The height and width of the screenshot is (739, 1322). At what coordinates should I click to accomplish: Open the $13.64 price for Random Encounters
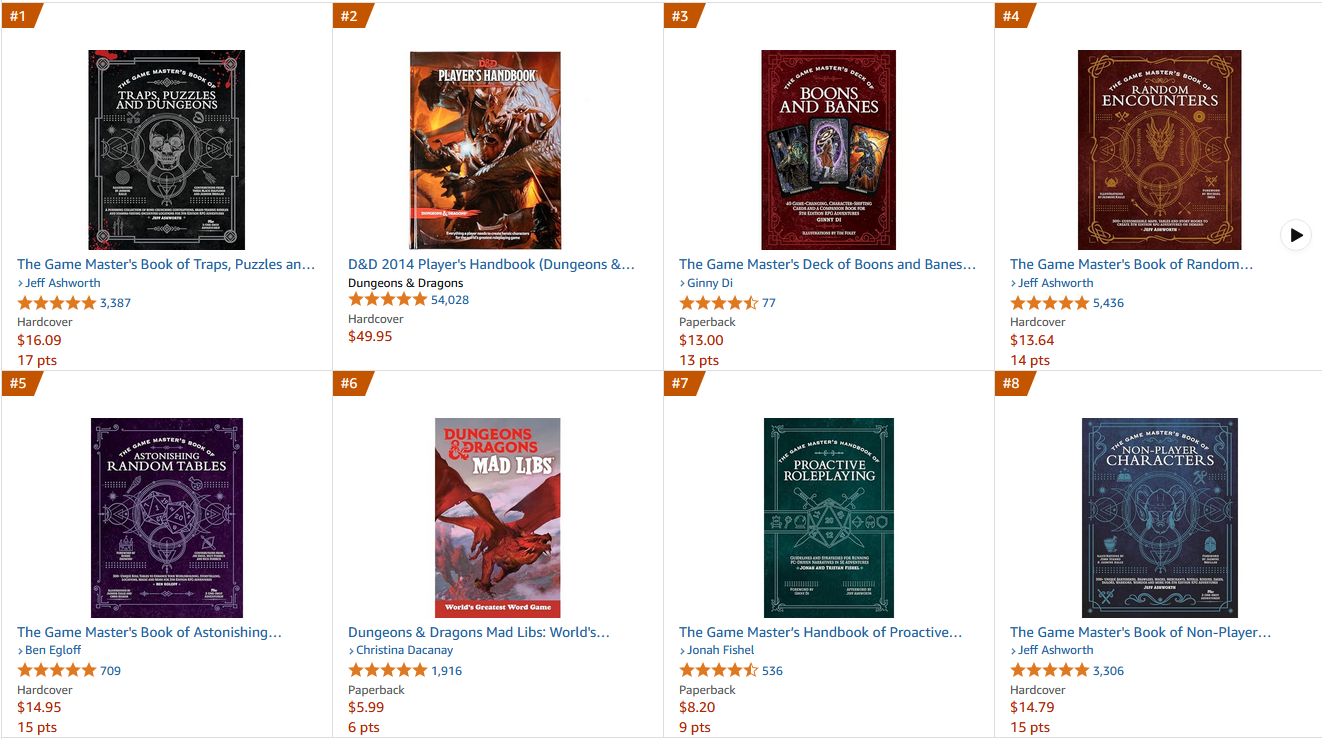1032,340
